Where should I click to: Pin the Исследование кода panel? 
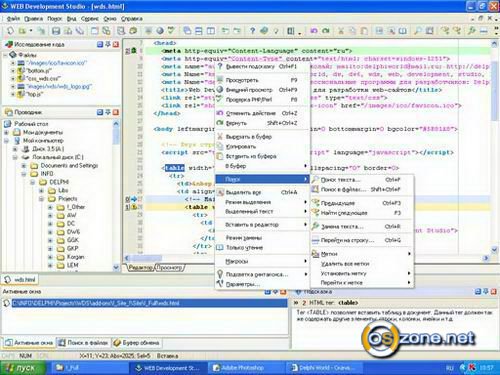108,44
